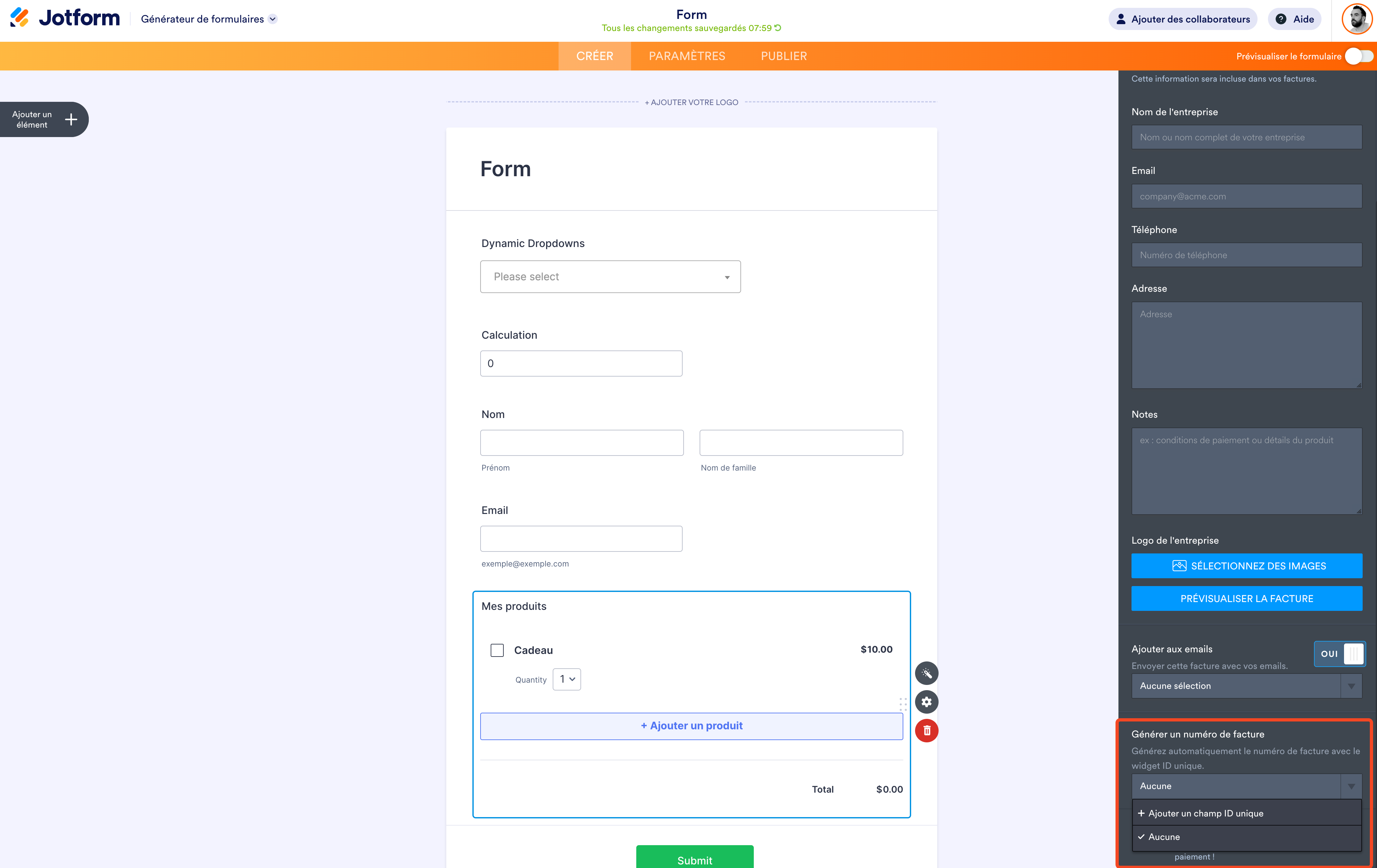Screen dimensions: 1377x868
Task: Click the Jotform logo icon
Action: [x=20, y=18]
